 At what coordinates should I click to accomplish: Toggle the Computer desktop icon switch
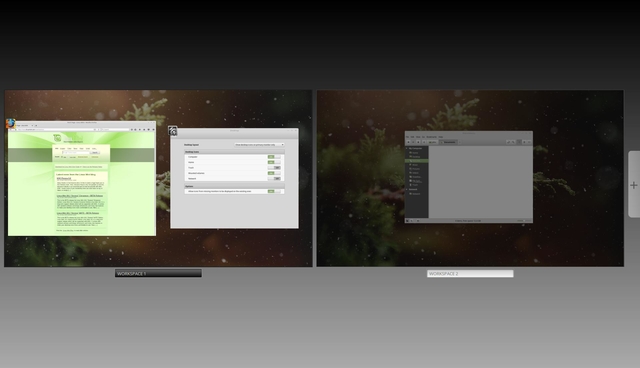pos(274,157)
